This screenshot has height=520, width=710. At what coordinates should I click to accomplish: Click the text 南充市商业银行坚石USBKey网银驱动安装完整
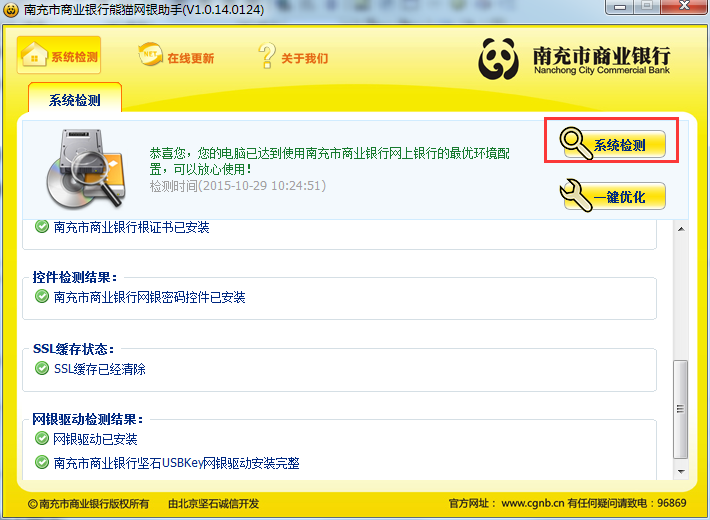[177, 463]
